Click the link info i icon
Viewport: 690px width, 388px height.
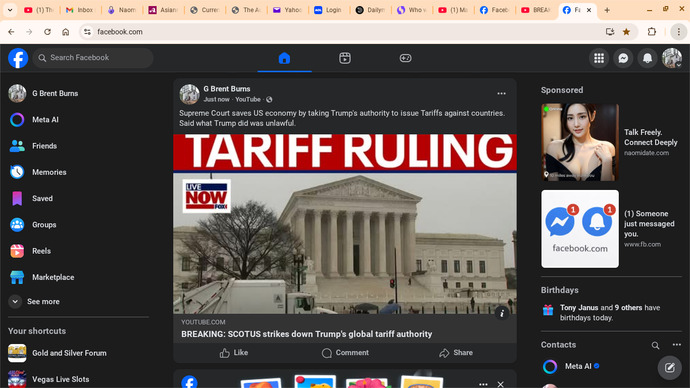pyautogui.click(x=502, y=313)
